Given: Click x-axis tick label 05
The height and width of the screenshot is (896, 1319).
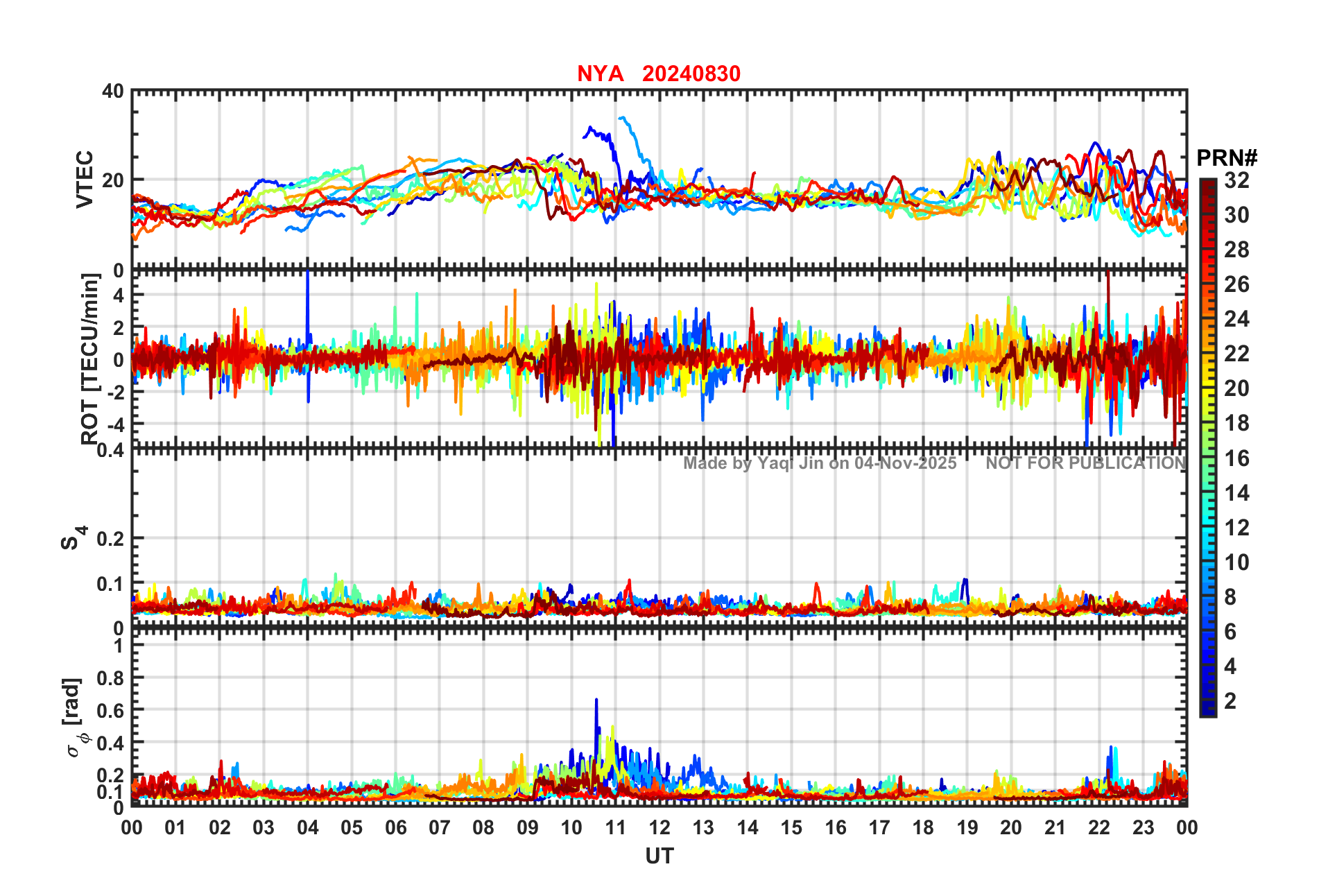Looking at the screenshot, I should point(352,827).
